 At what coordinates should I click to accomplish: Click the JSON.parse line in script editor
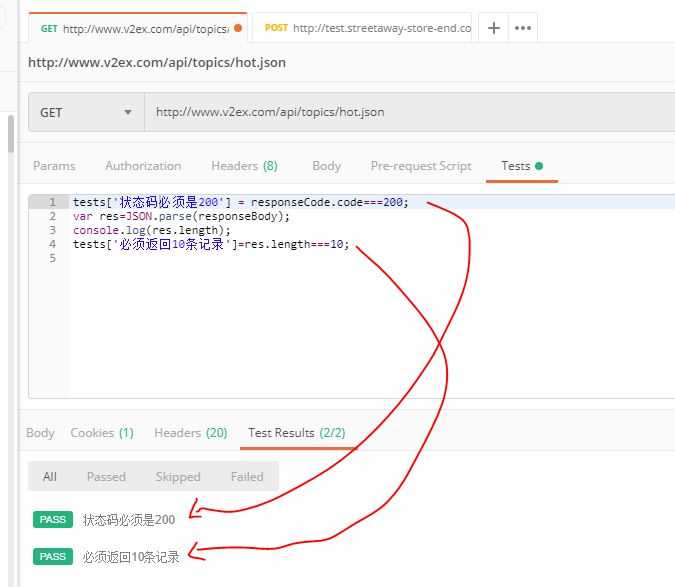point(181,216)
